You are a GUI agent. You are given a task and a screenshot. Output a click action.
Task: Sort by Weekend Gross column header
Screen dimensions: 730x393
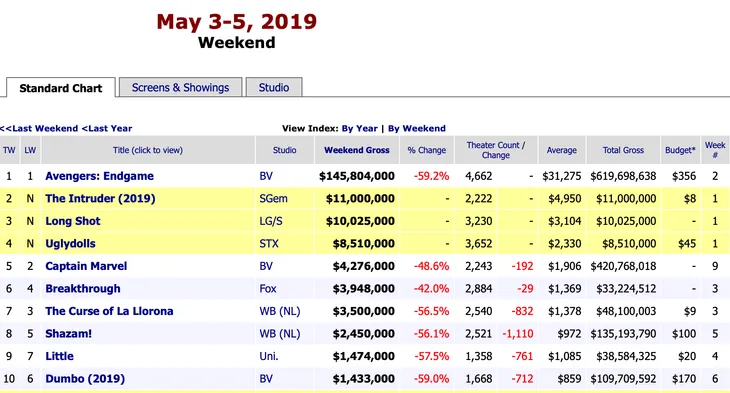tap(357, 150)
